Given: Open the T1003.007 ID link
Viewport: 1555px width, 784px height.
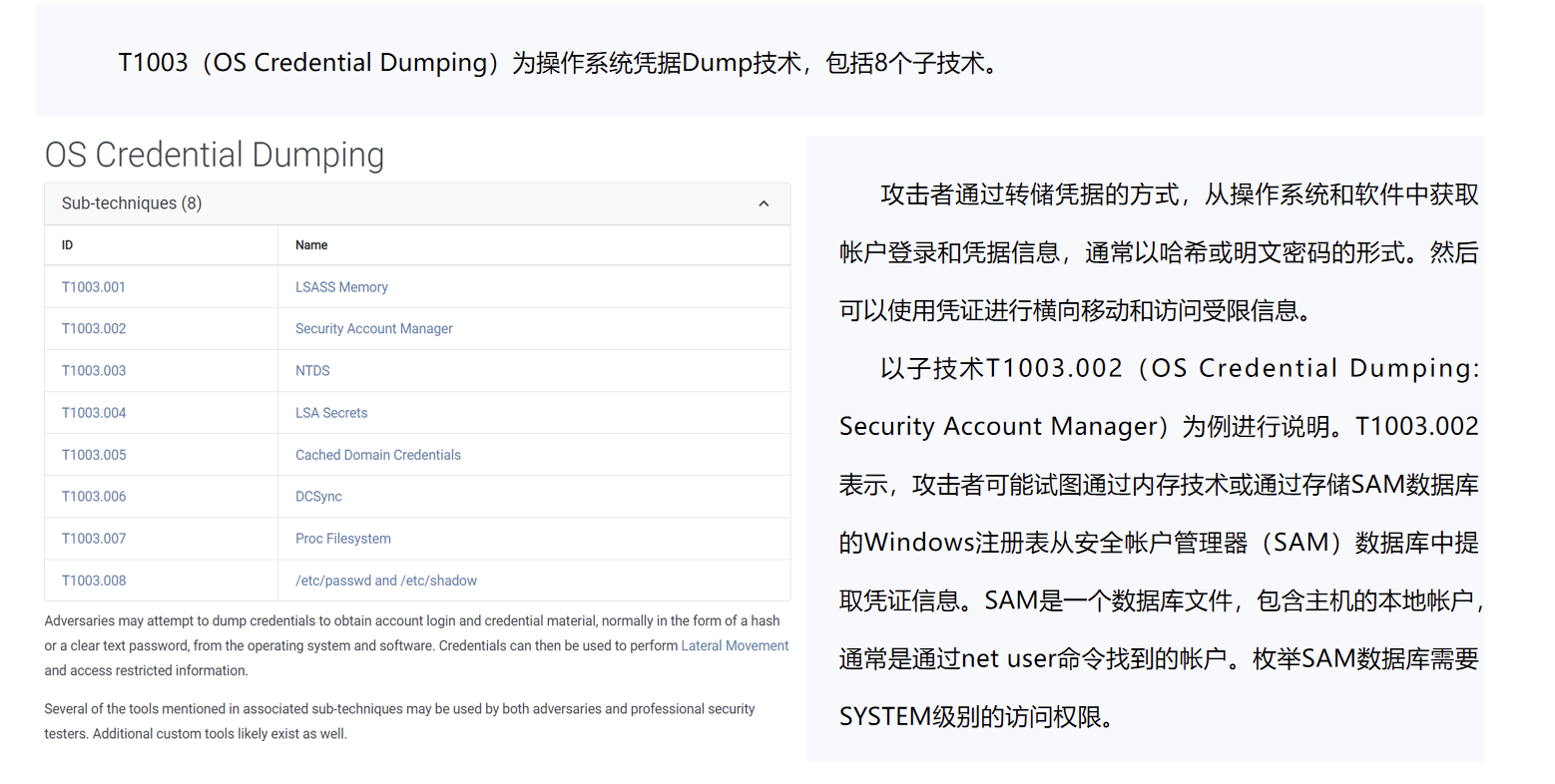Looking at the screenshot, I should tap(94, 539).
